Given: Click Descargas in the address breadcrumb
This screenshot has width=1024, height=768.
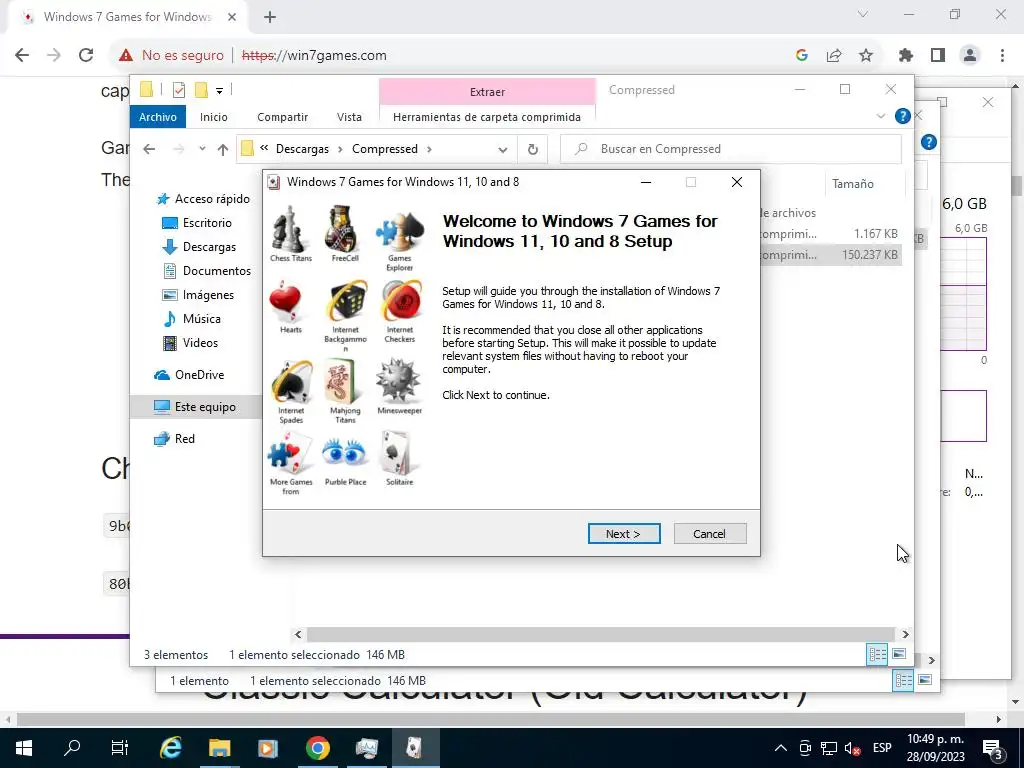Looking at the screenshot, I should click(x=302, y=149).
